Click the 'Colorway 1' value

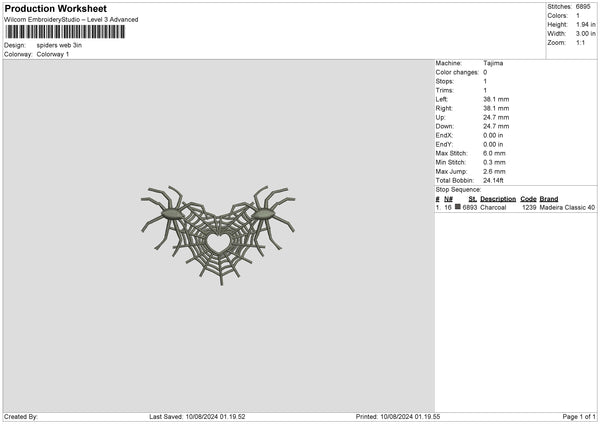point(53,54)
